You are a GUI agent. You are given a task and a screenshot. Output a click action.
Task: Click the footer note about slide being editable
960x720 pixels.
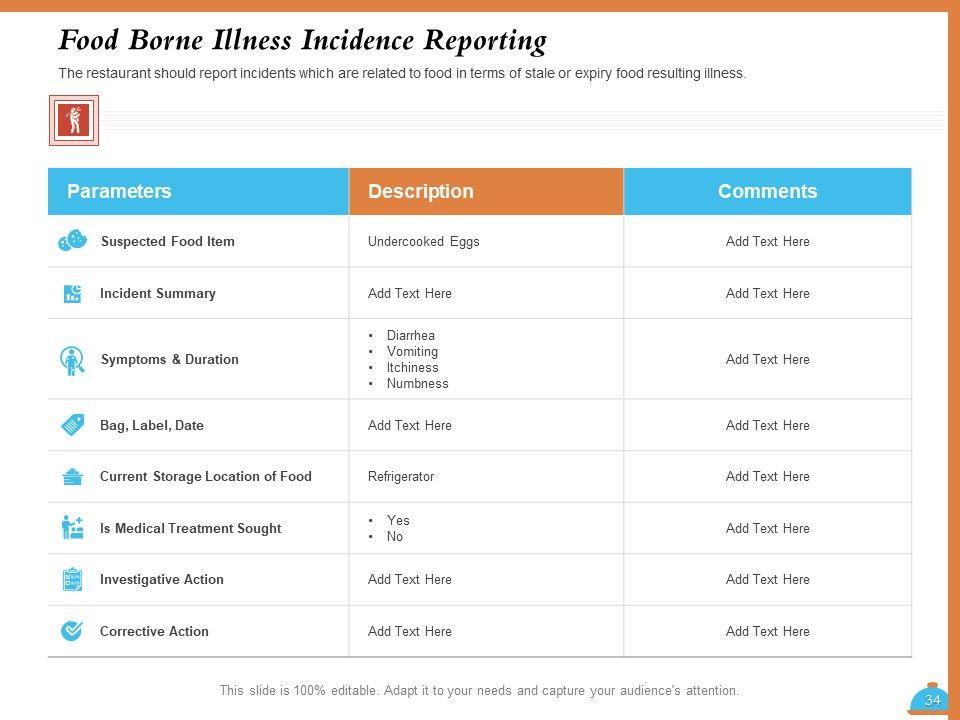coord(479,691)
